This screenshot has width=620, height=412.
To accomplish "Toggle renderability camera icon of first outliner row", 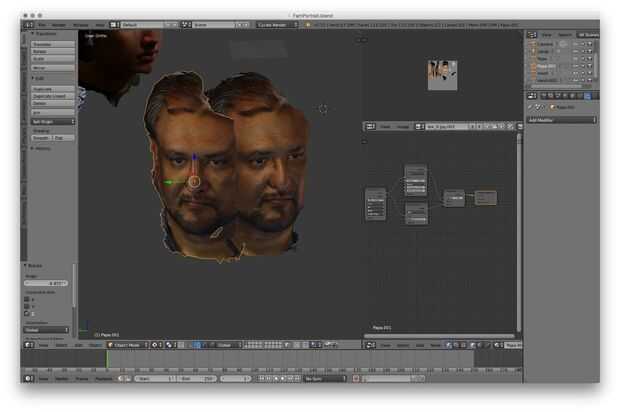I will [590, 44].
